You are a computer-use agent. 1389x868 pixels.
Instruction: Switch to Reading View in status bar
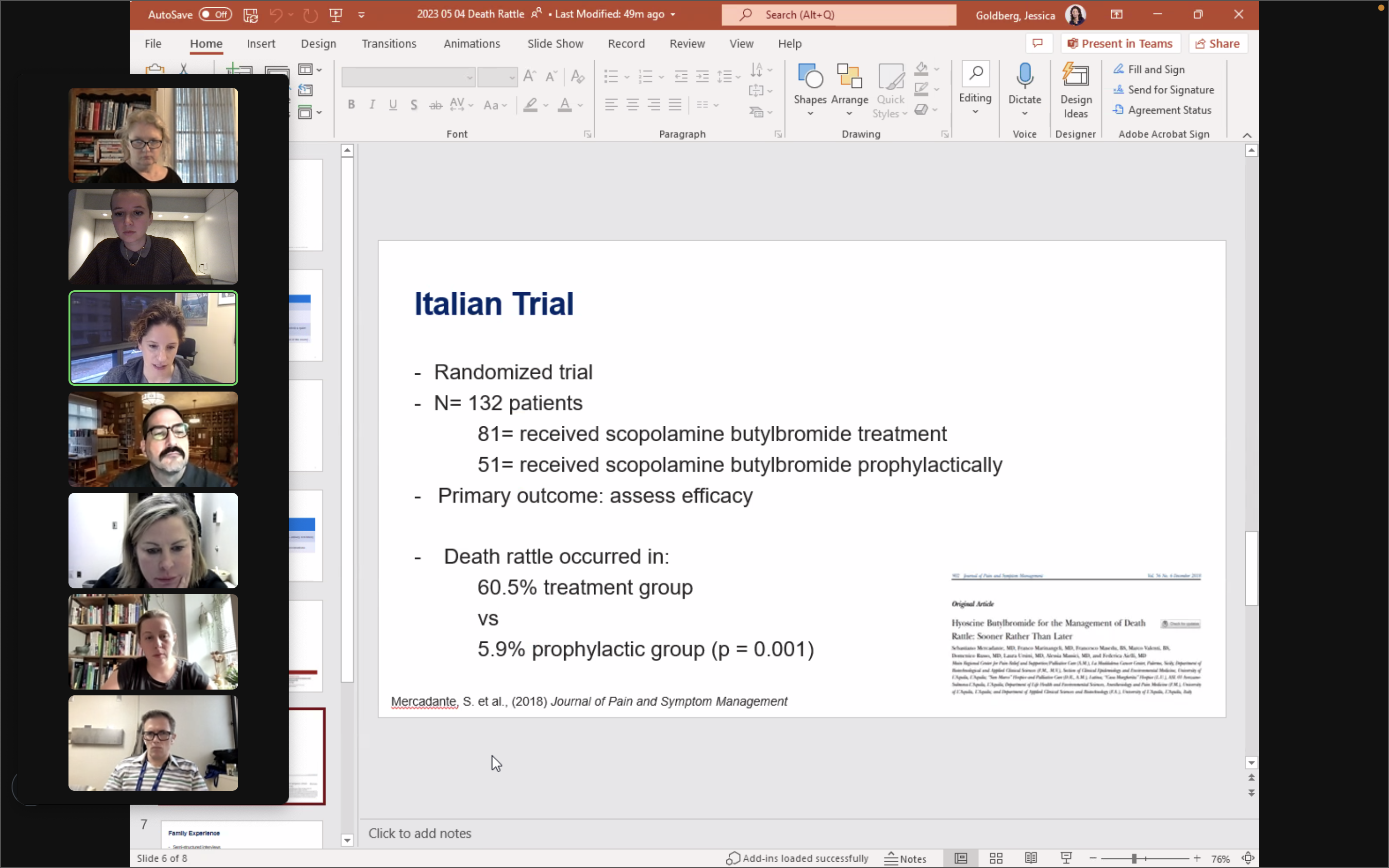(1031, 858)
